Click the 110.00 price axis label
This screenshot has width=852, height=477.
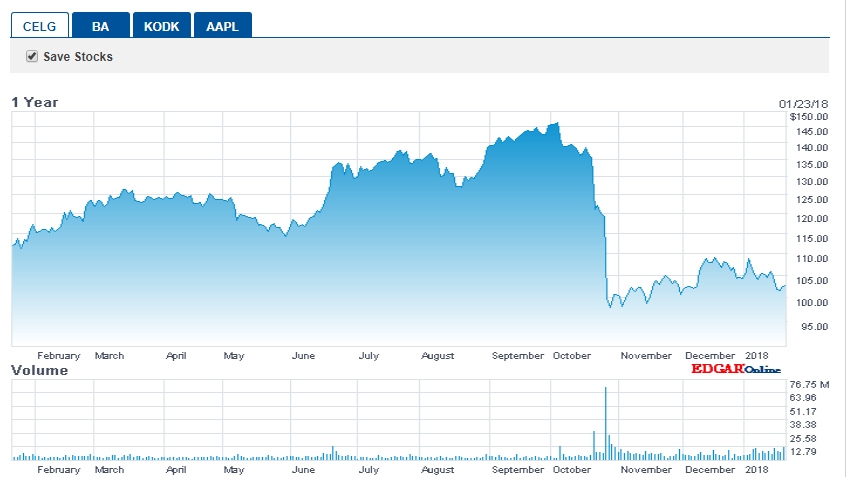tap(812, 259)
